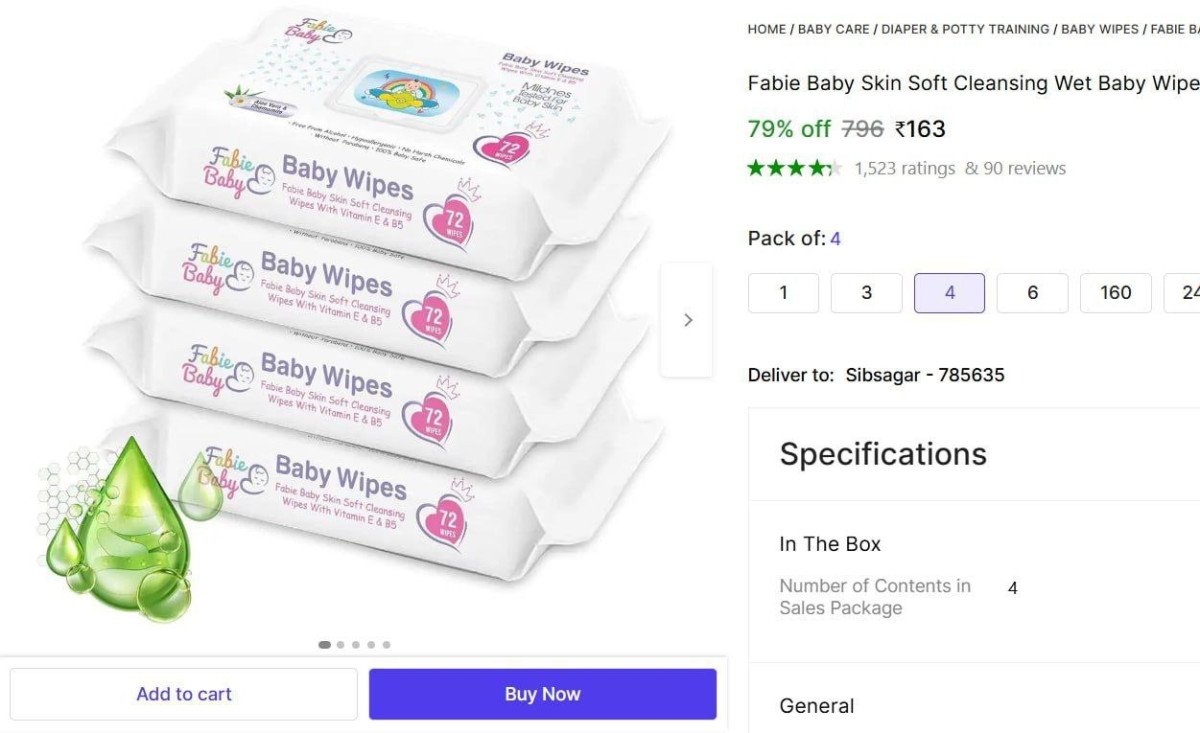Click the next image arrow chevron
Viewport: 1200px width, 733px height.
coord(687,320)
